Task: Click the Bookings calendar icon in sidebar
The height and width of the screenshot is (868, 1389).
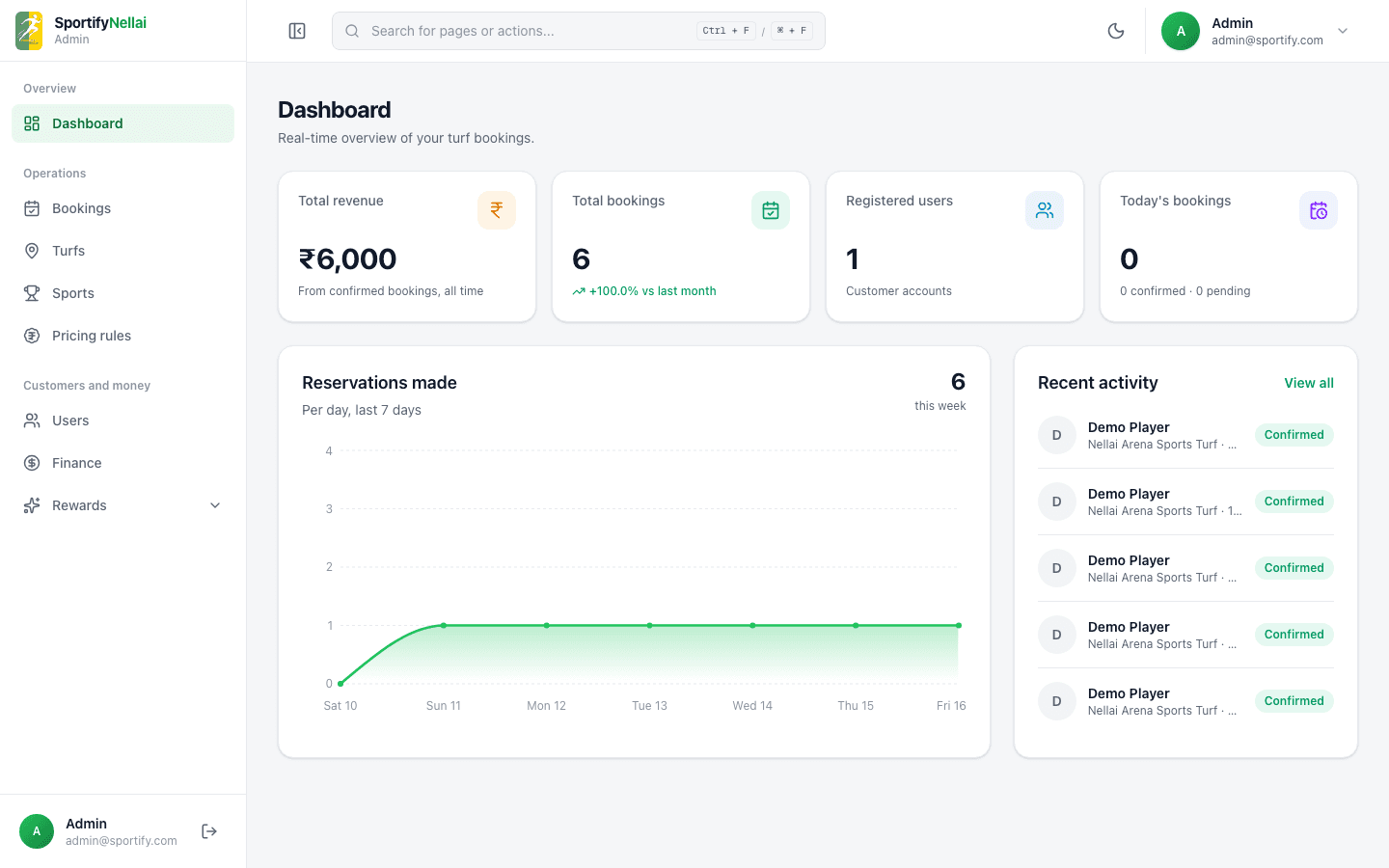Action: point(32,208)
